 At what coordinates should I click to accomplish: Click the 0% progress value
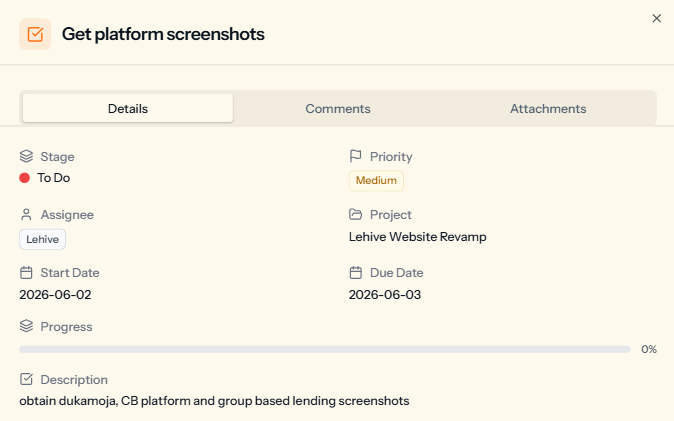coord(649,349)
